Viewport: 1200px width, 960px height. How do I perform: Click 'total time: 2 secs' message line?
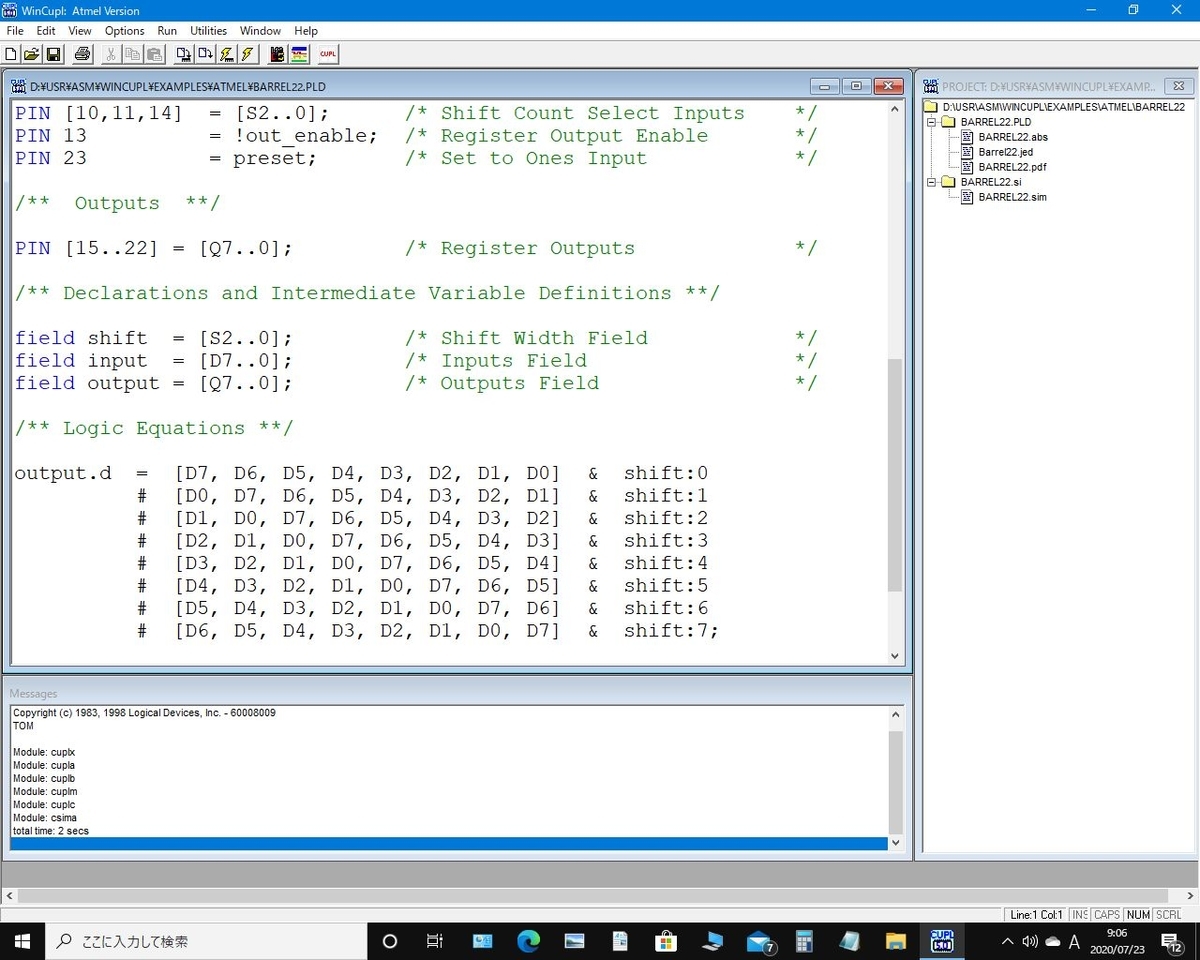click(51, 831)
